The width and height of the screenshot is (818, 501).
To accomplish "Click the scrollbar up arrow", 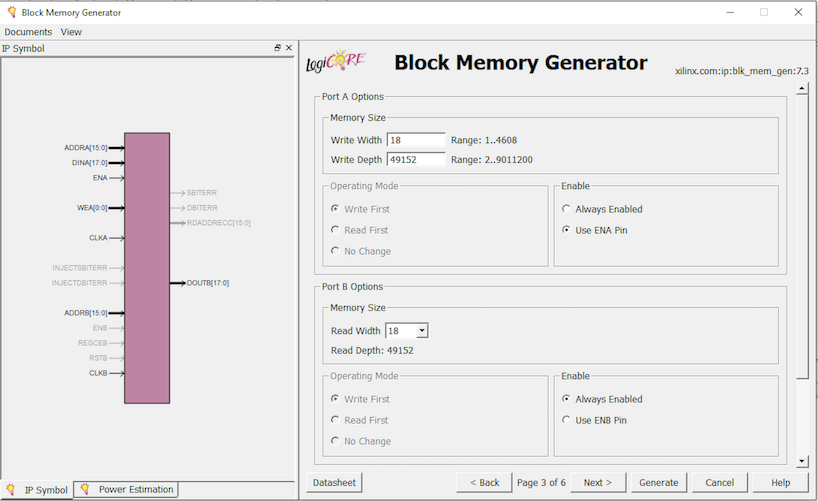I will (802, 89).
